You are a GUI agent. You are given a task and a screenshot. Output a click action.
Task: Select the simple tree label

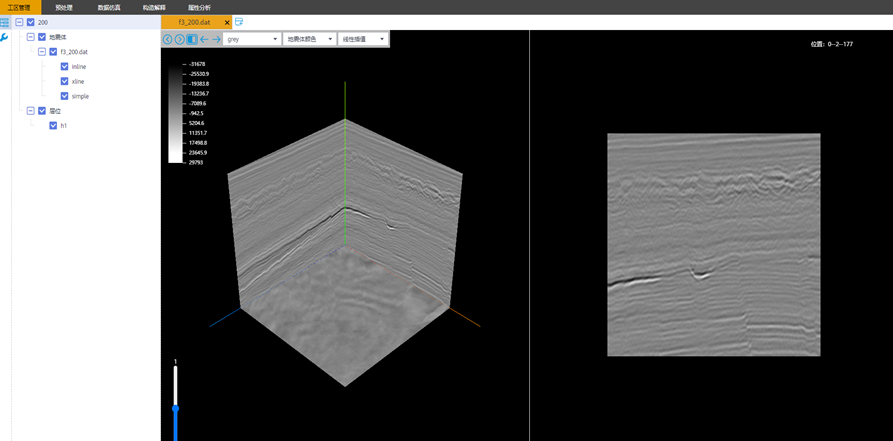[80, 96]
